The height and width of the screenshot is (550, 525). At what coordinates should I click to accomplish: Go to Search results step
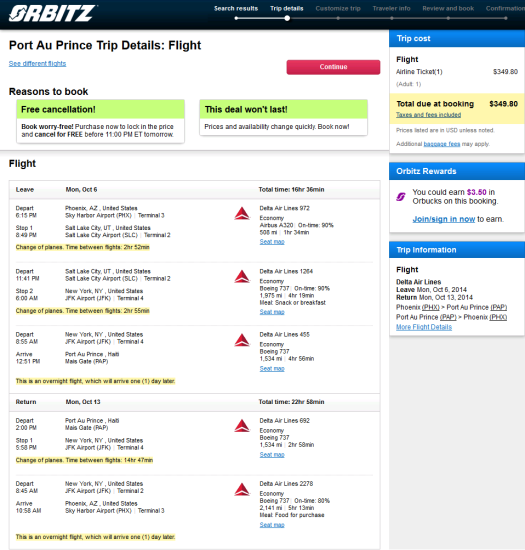tap(236, 8)
